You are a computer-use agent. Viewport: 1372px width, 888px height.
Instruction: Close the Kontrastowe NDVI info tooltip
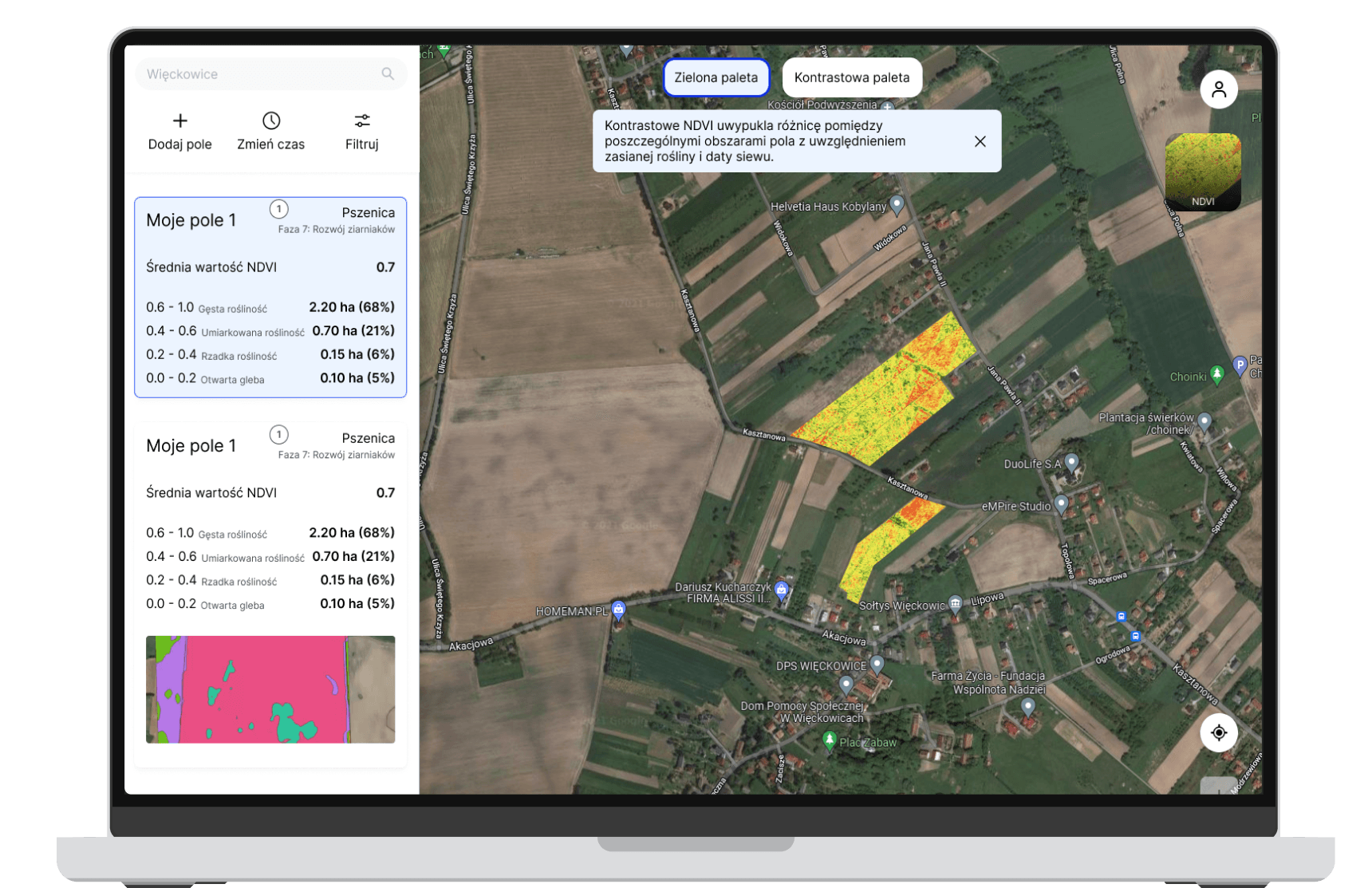point(980,141)
